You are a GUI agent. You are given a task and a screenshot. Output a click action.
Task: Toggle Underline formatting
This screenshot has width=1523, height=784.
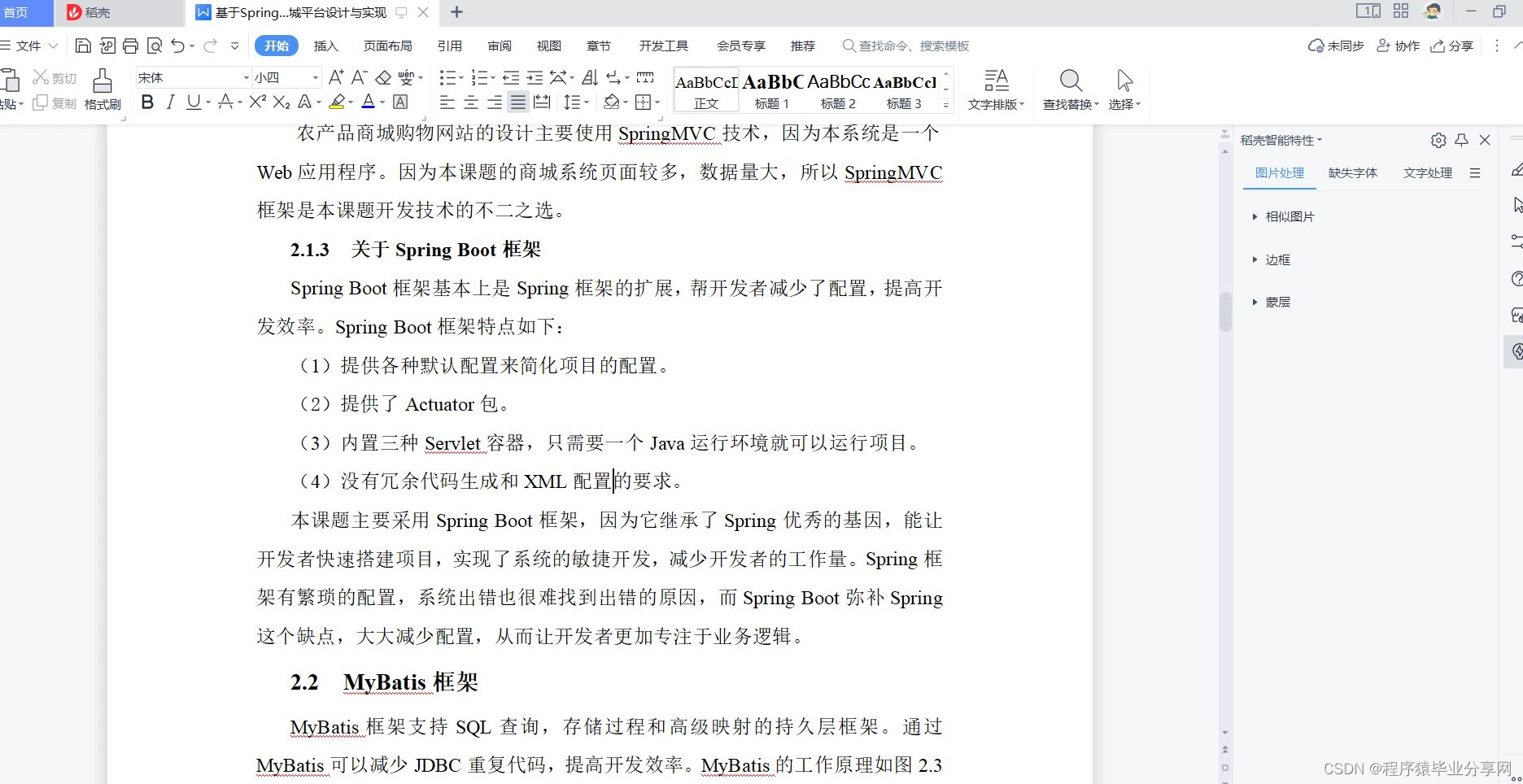pos(194,102)
